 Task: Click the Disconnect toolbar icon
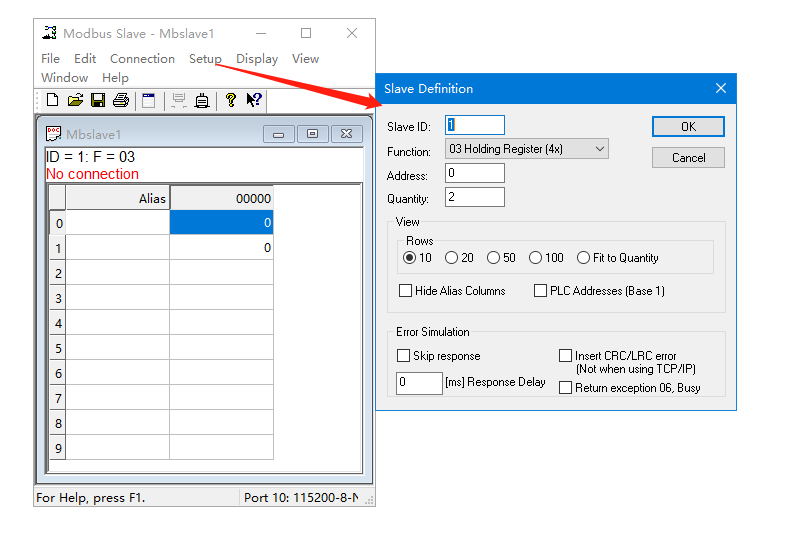202,100
